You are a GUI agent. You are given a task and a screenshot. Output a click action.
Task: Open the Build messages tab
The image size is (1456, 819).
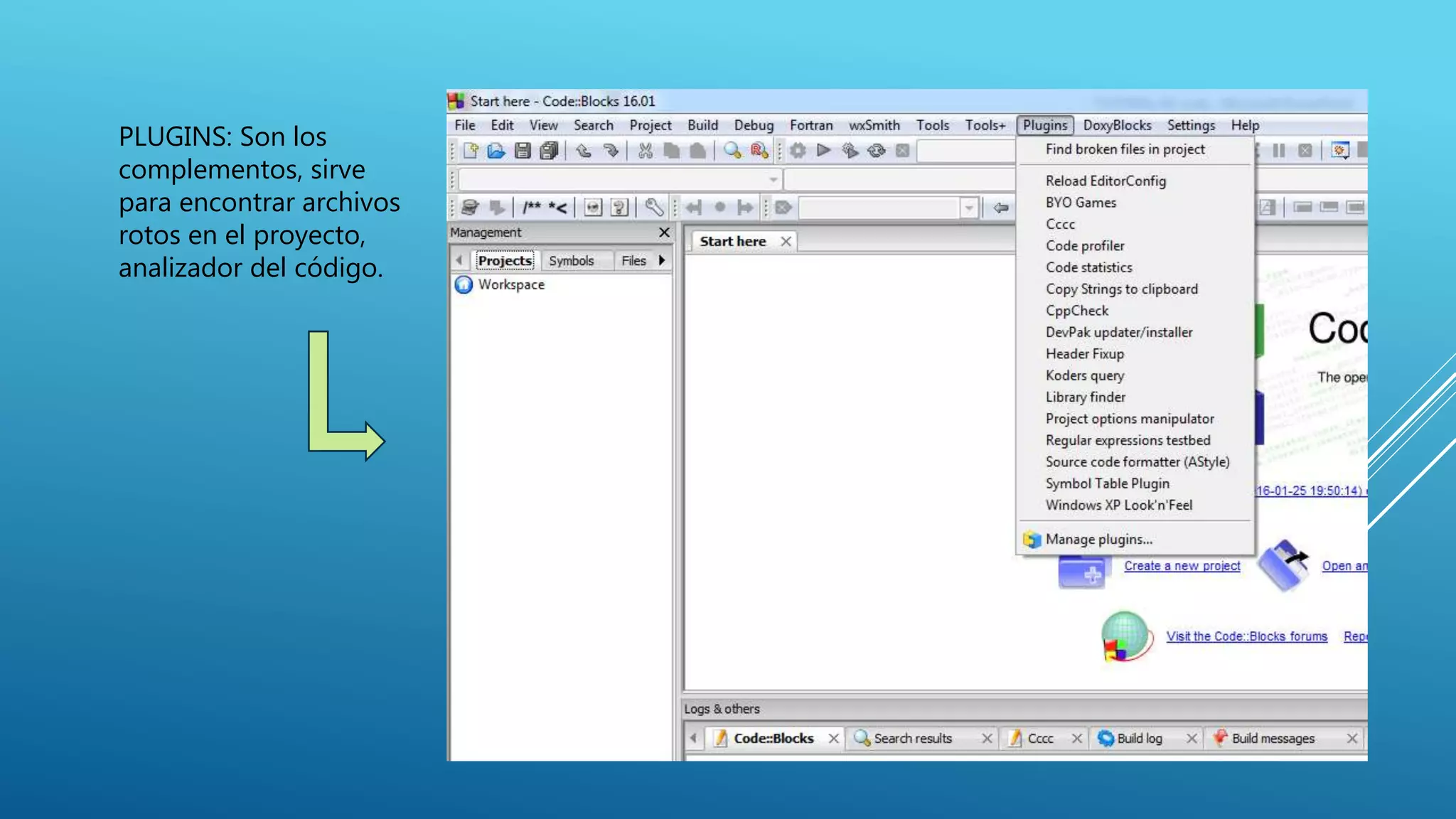pyautogui.click(x=1272, y=739)
